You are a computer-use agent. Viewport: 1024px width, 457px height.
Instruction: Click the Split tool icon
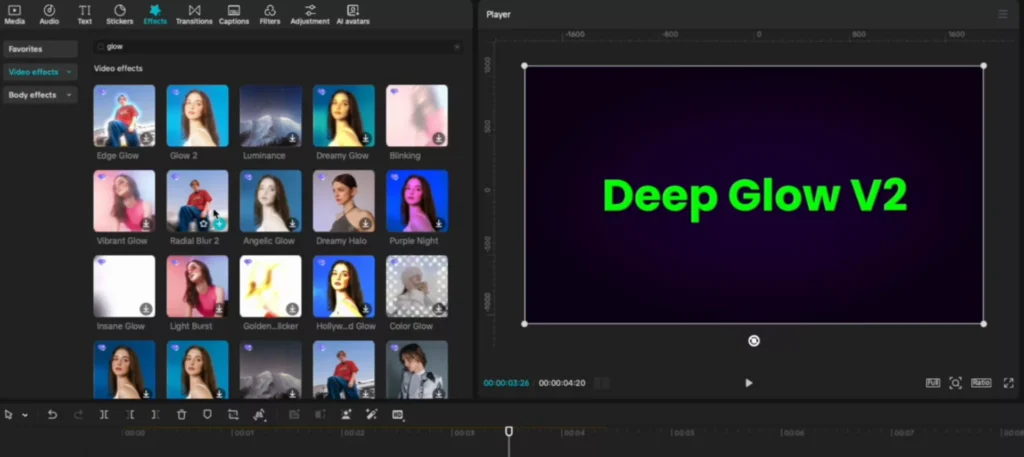tap(104, 414)
